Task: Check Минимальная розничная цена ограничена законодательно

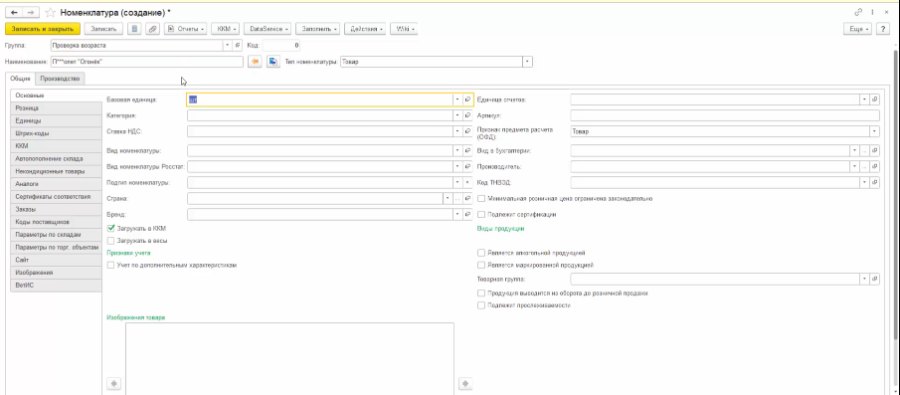Action: point(481,199)
